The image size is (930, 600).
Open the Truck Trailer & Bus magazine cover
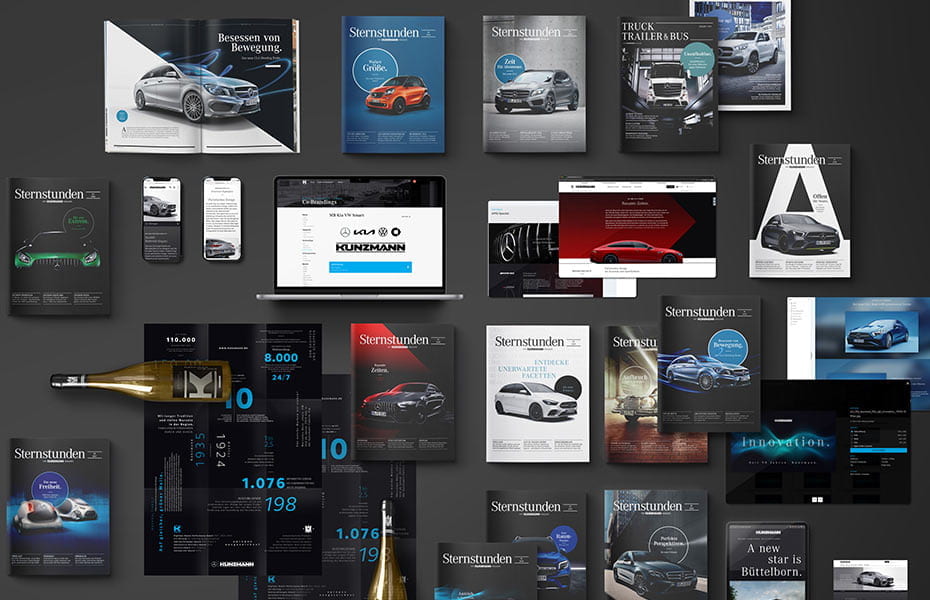pos(668,85)
